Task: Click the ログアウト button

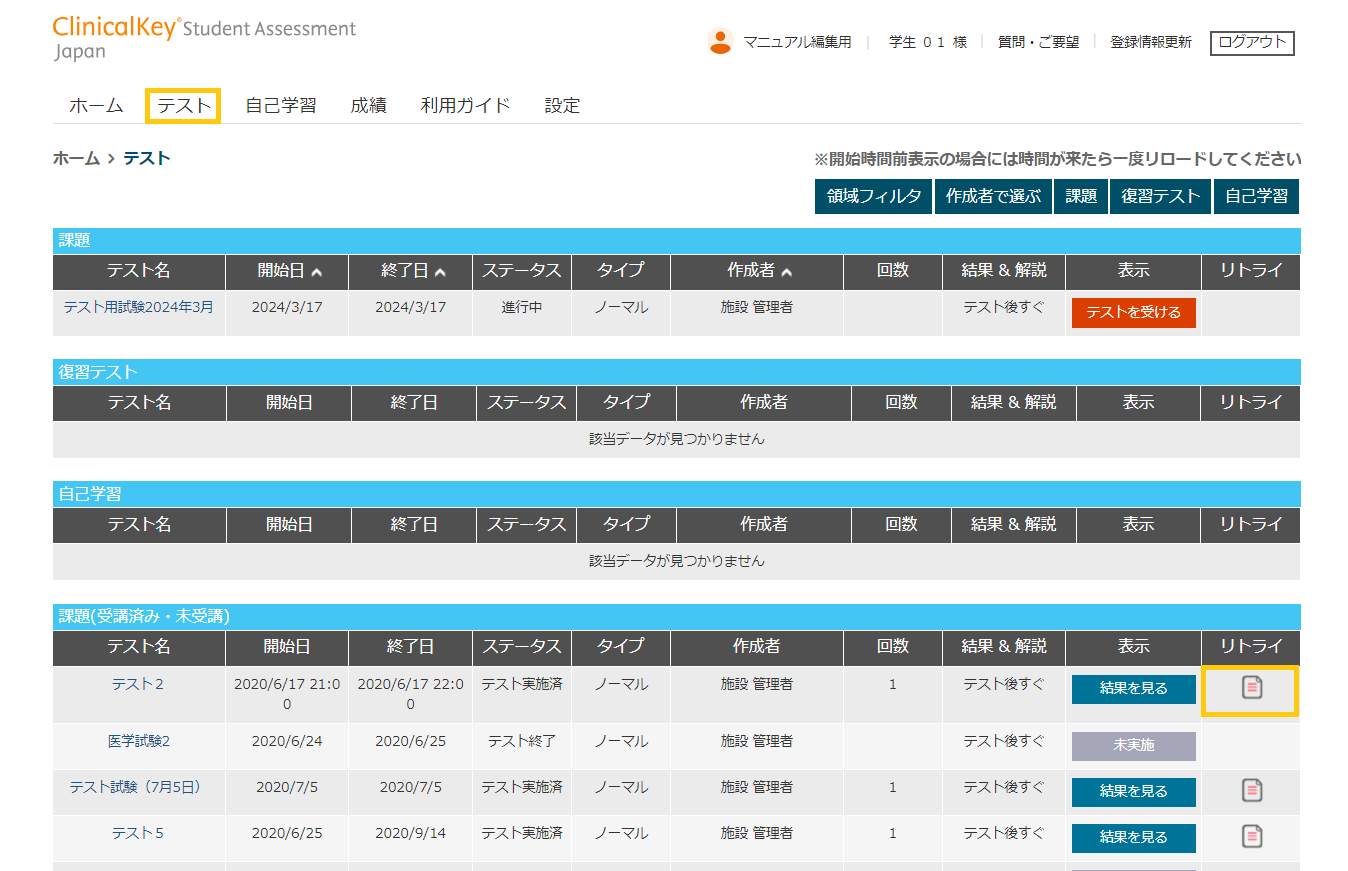Action: click(1251, 42)
